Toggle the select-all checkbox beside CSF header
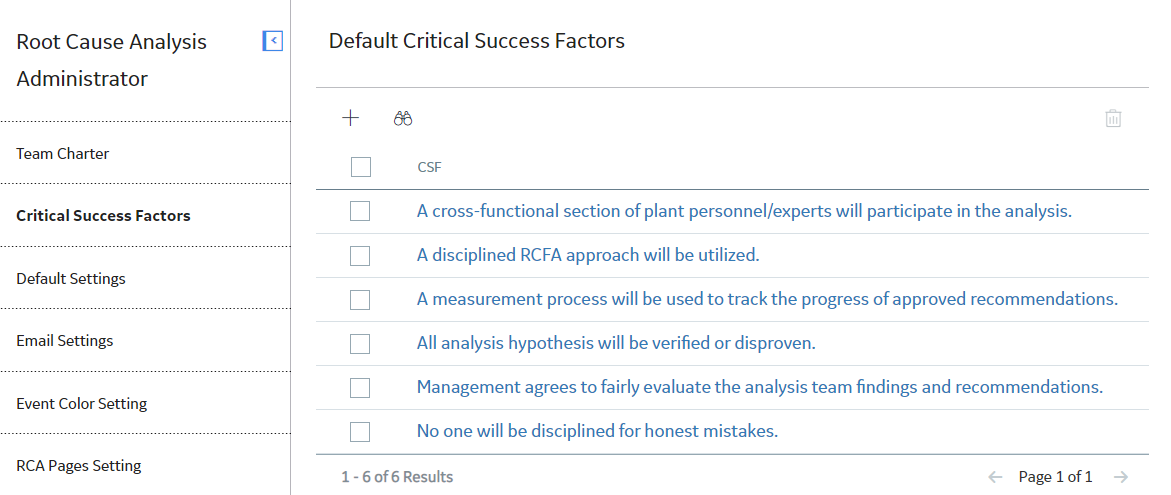 click(361, 167)
